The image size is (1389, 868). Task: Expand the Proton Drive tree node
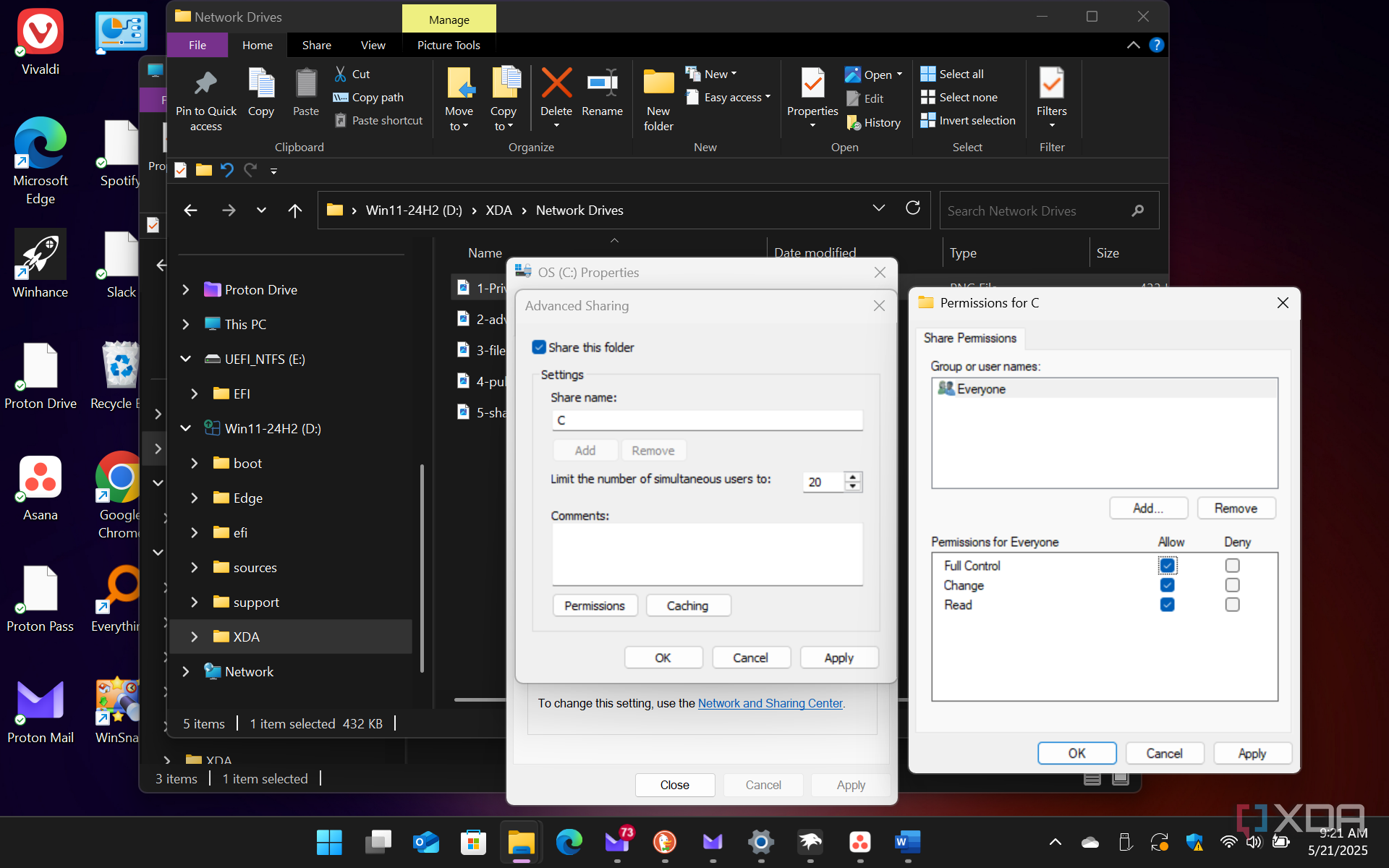(x=186, y=289)
